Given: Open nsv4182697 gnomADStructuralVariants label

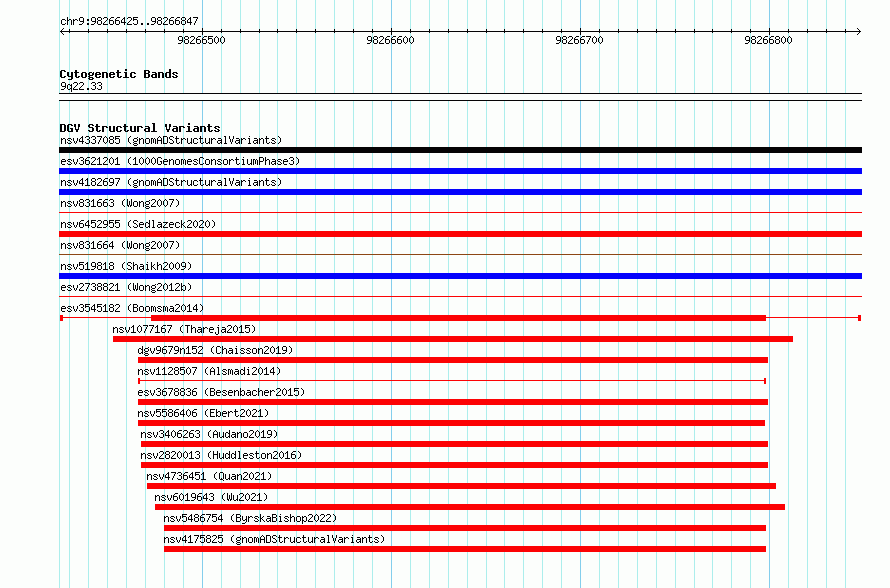Looking at the screenshot, I should tap(171, 182).
